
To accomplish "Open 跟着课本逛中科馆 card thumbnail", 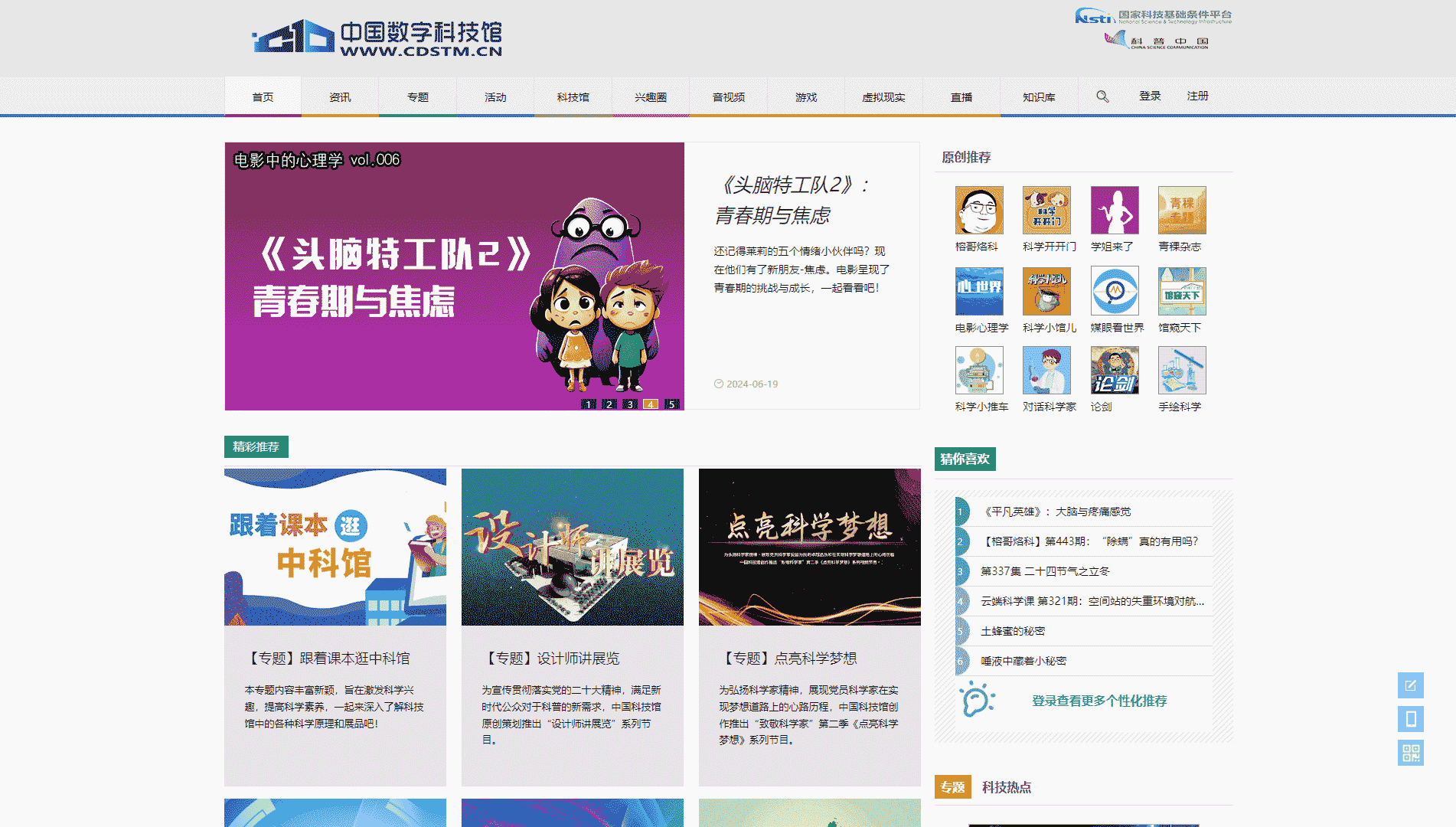I will [335, 547].
